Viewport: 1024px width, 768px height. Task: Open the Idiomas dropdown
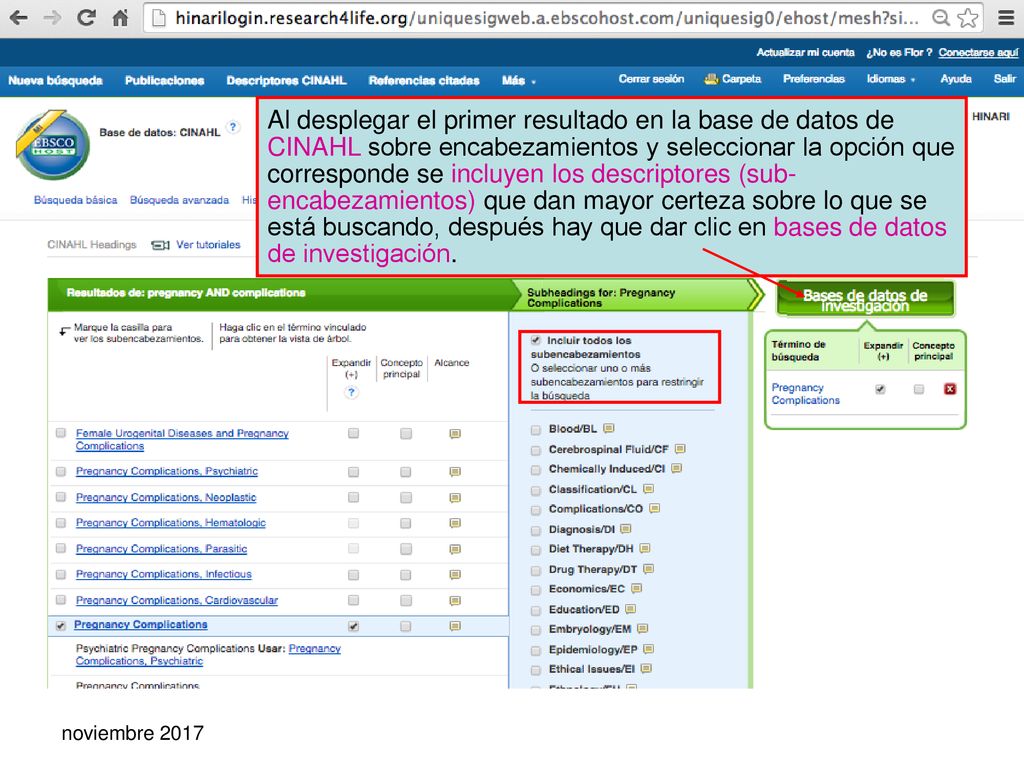click(x=891, y=79)
